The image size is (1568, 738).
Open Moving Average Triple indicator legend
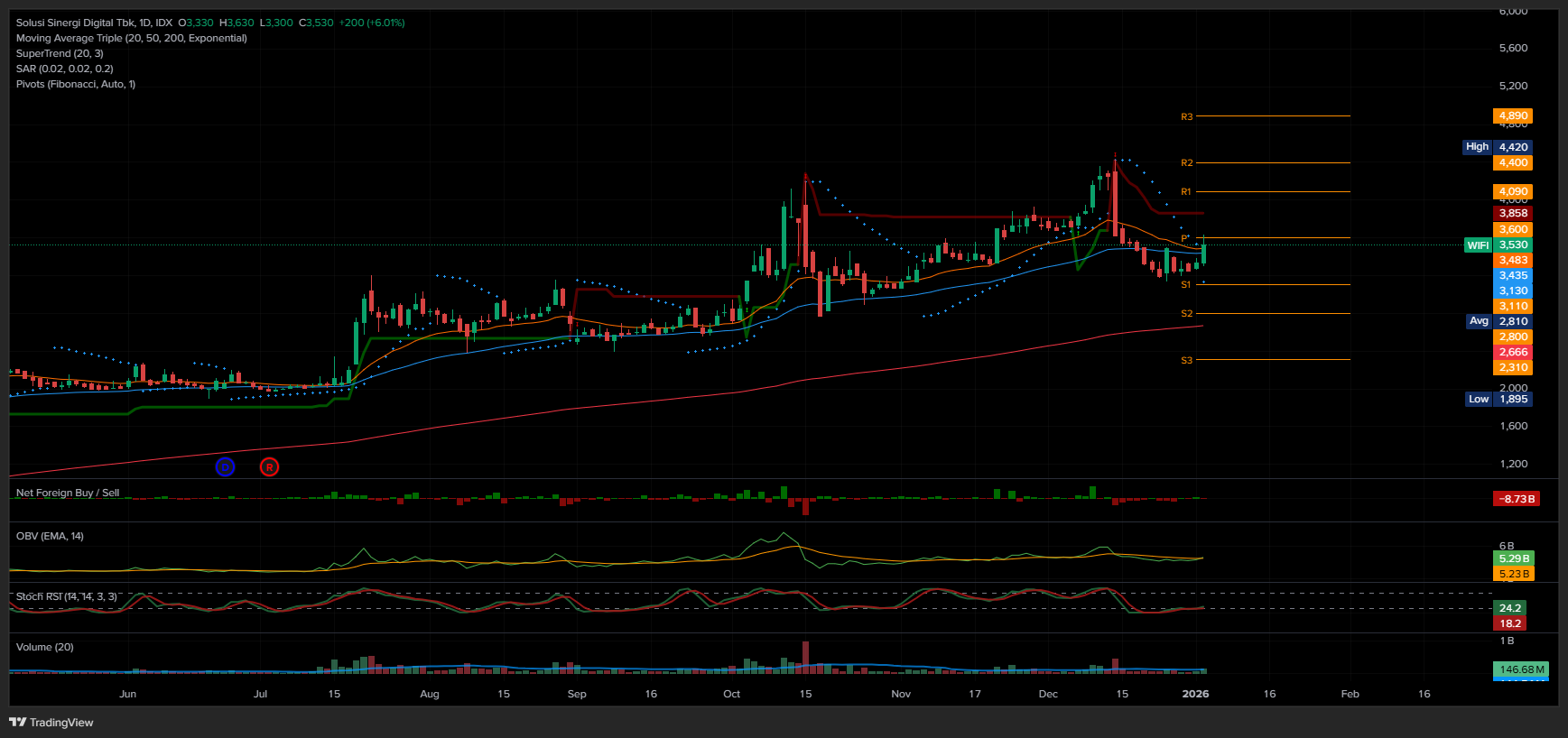pos(131,38)
